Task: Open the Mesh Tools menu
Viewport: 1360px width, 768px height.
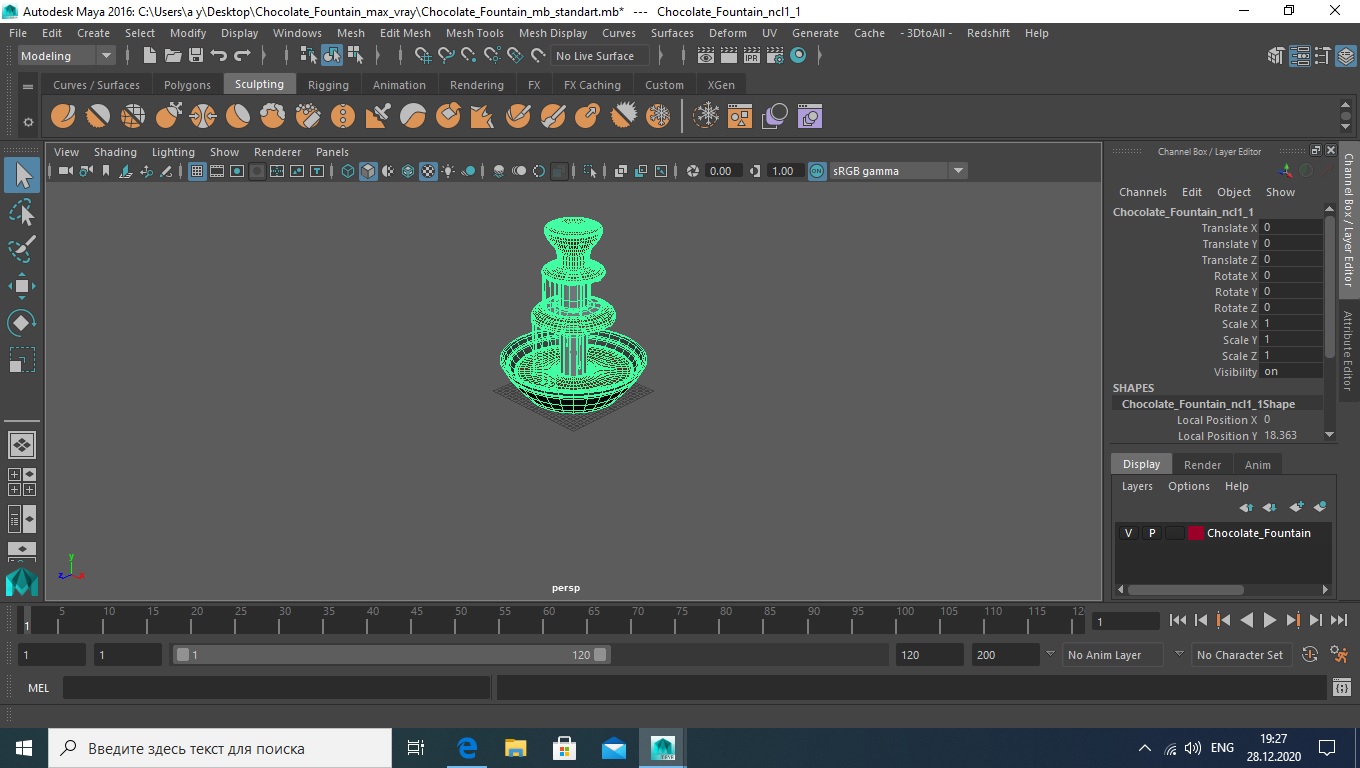Action: tap(474, 33)
